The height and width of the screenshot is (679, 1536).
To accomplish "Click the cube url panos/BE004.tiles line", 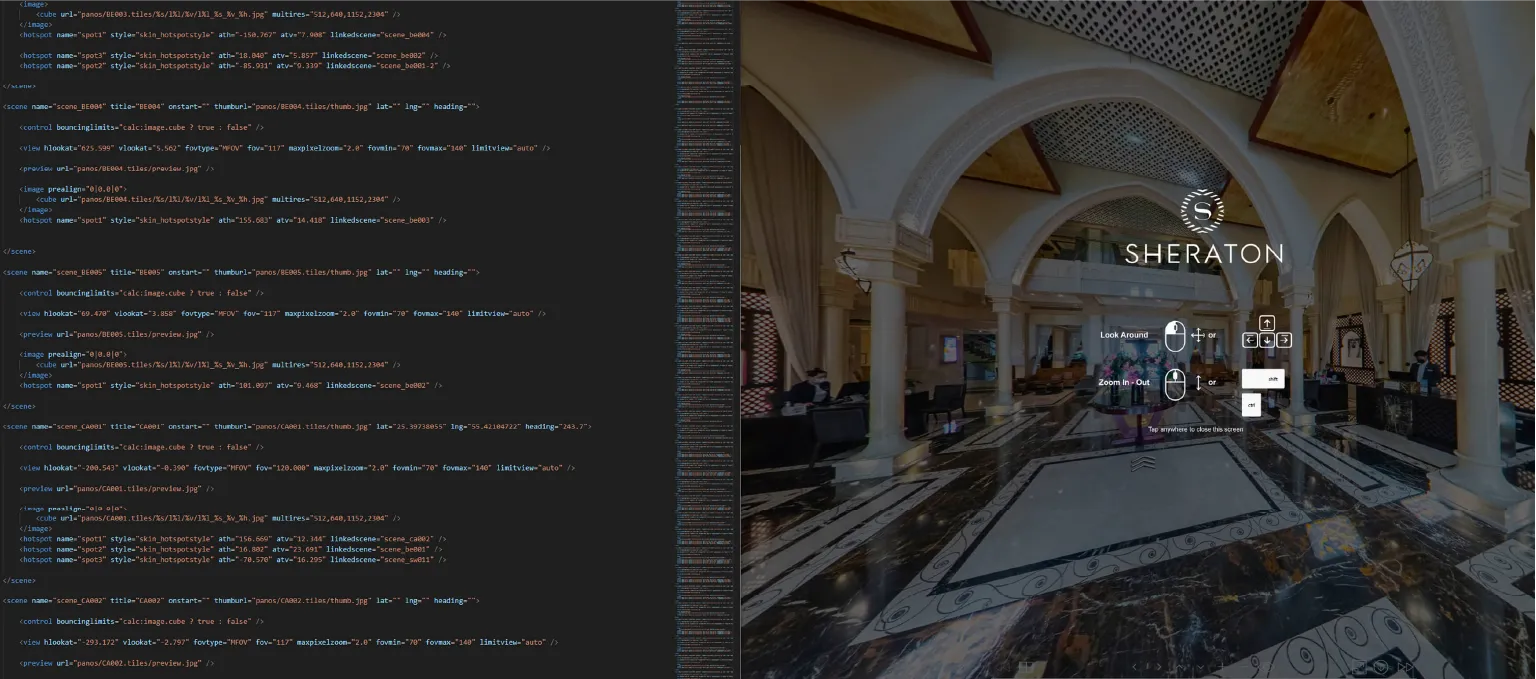I will click(x=218, y=199).
